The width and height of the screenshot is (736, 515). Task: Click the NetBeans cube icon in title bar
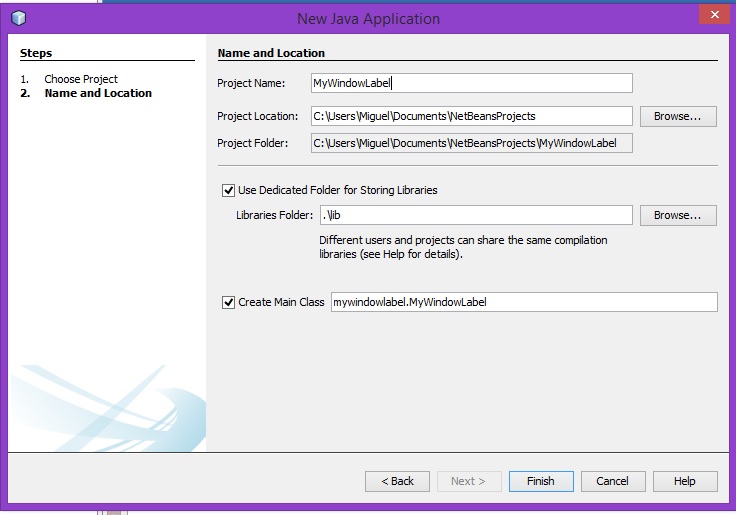click(20, 18)
